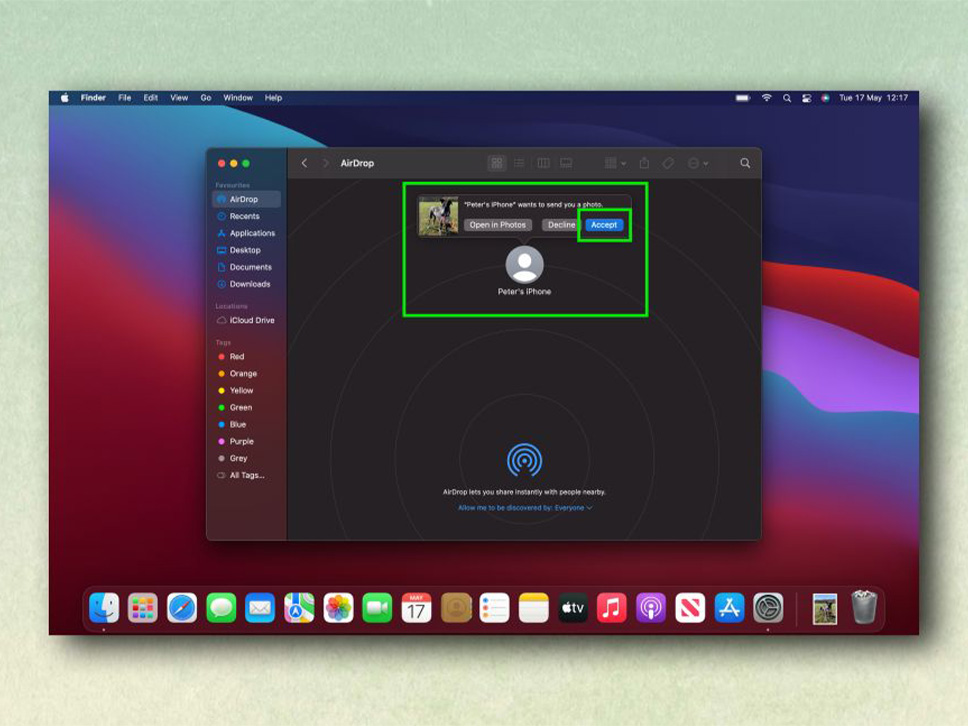This screenshot has width=968, height=726.
Task: Open the Photos app in the Dock
Action: point(338,608)
